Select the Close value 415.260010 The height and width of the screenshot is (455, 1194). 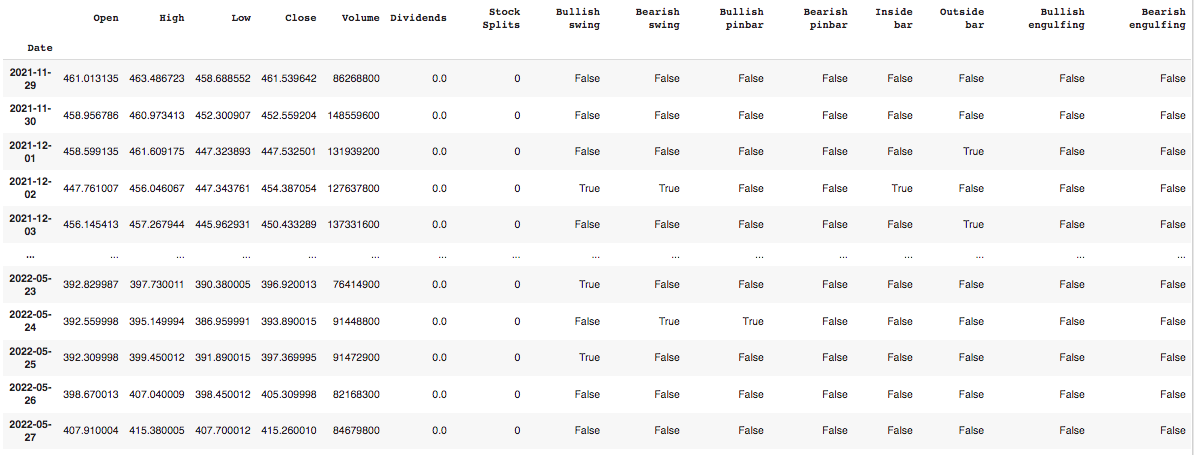click(x=289, y=431)
